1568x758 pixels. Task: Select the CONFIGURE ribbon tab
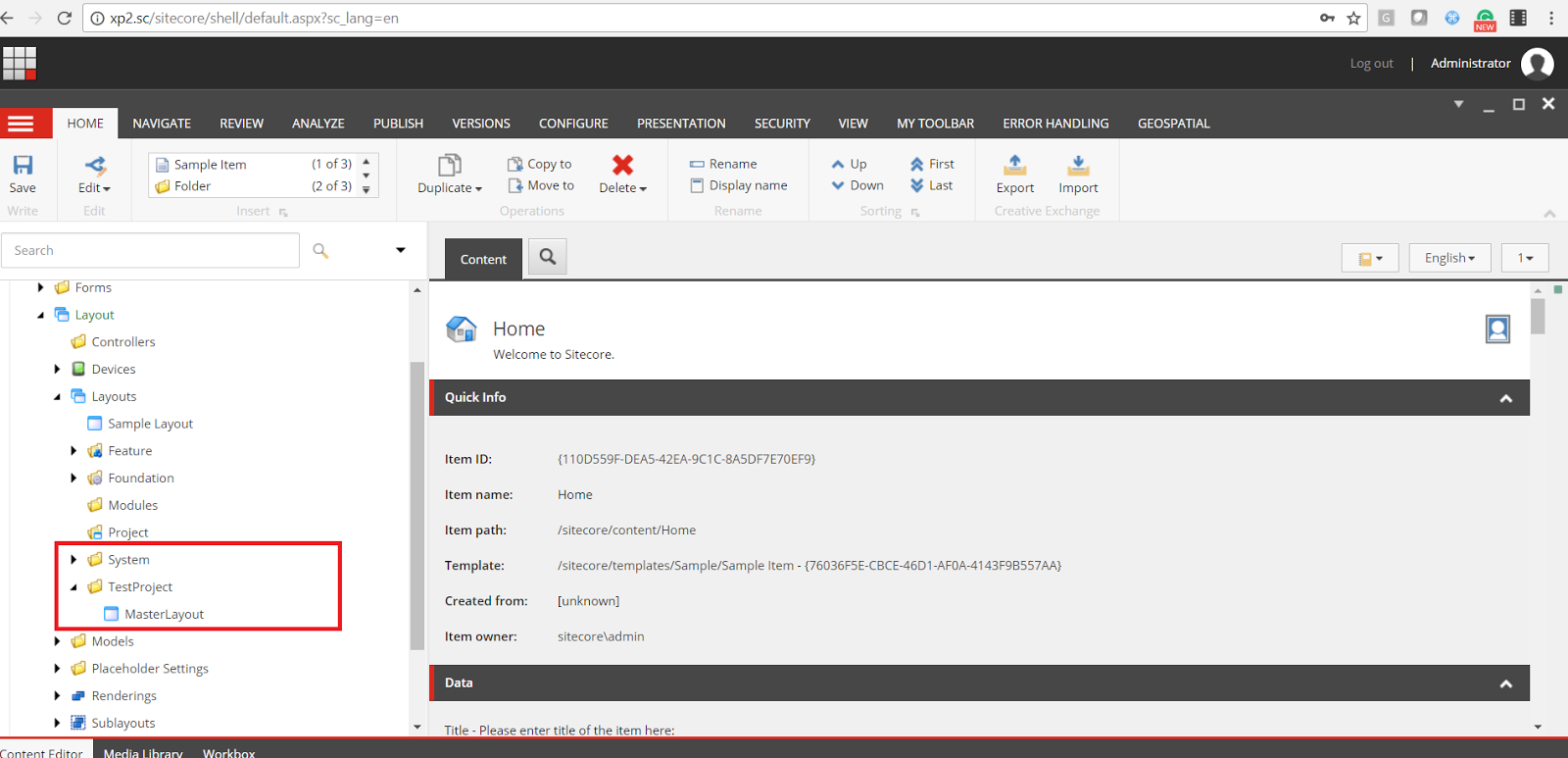click(573, 124)
